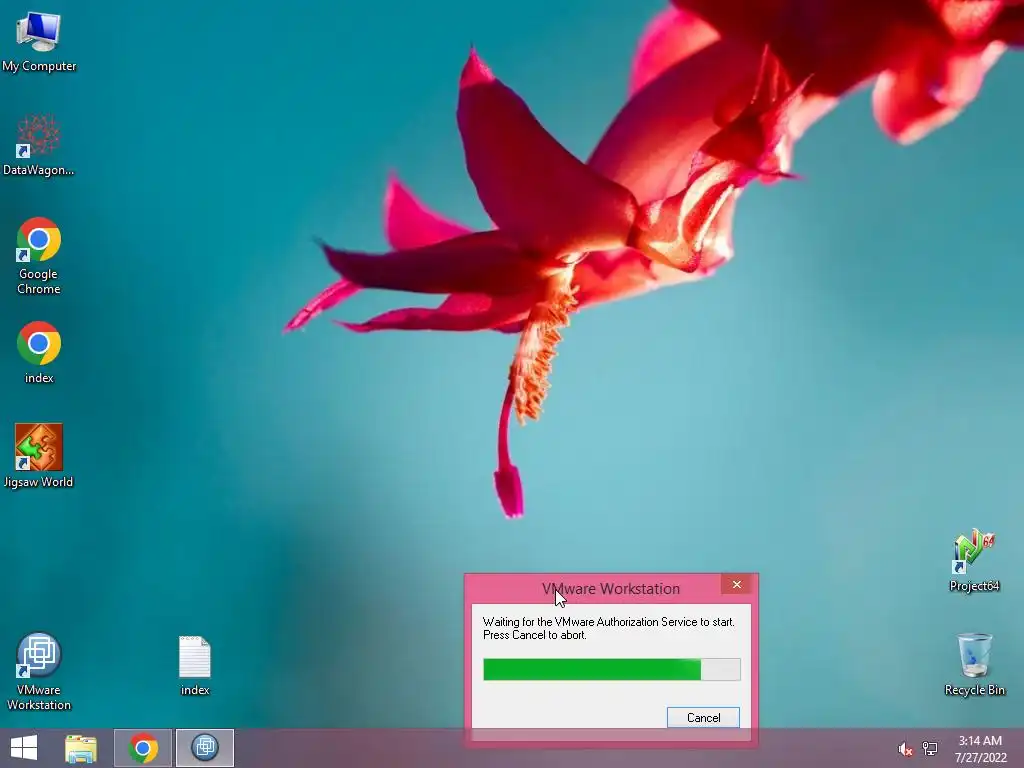Click the VMware Workstation taskbar button
The height and width of the screenshot is (768, 1024).
coord(204,748)
